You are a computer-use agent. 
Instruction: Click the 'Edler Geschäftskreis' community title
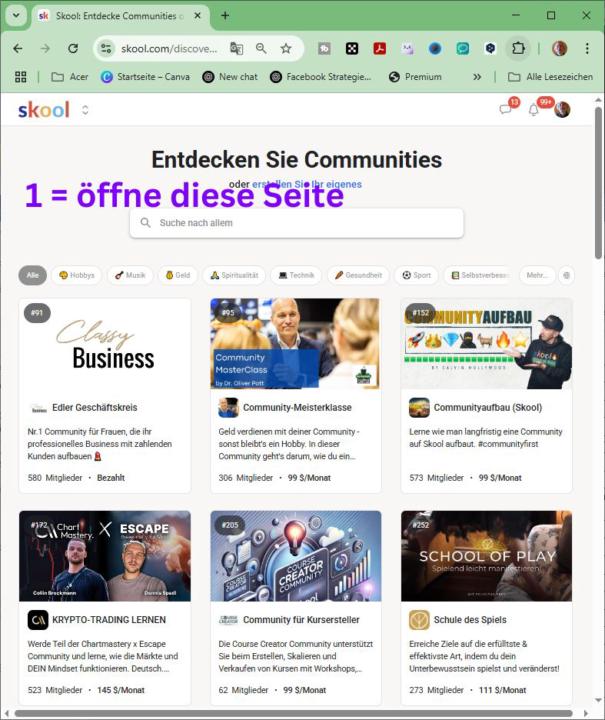pos(95,407)
